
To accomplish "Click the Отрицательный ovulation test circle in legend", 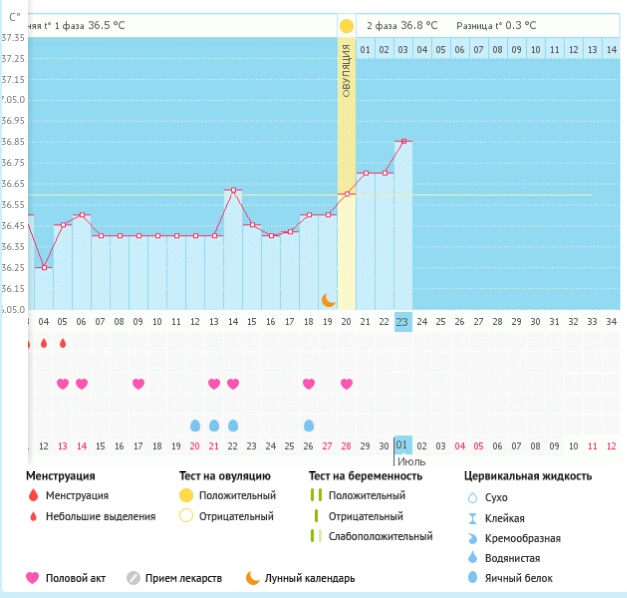I will pos(185,516).
